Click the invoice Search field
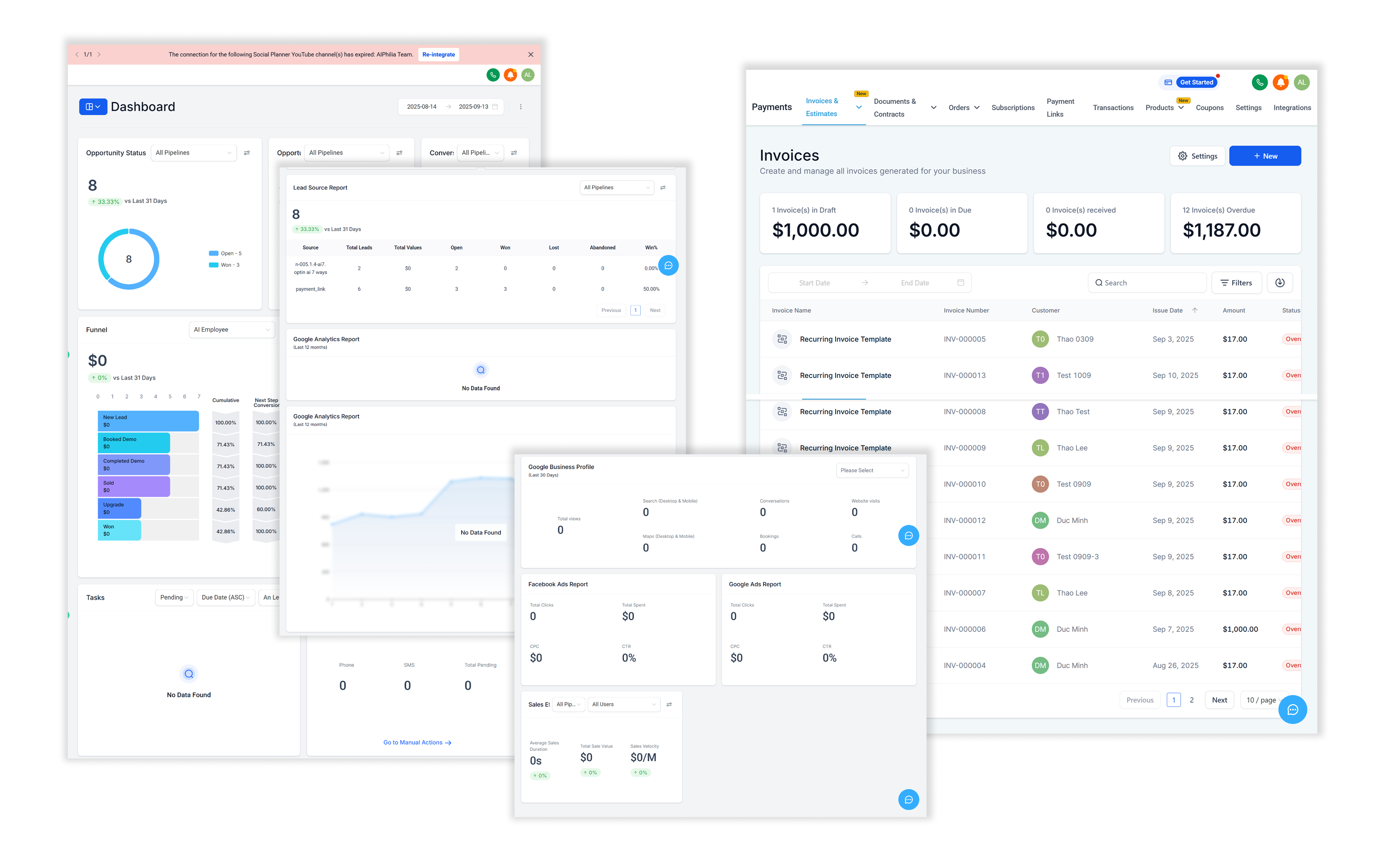 pos(1147,283)
